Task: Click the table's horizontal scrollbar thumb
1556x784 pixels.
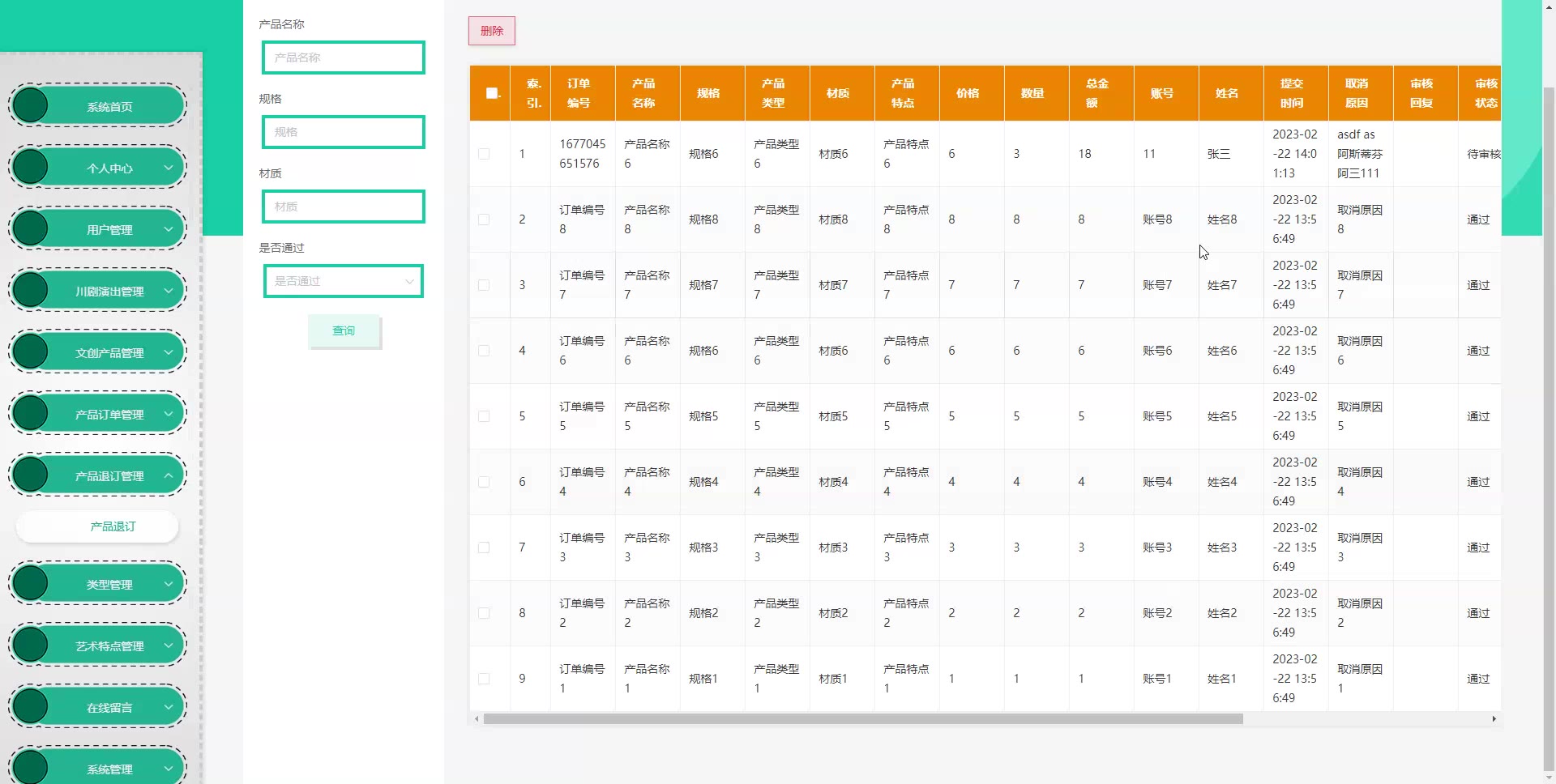Action: (x=863, y=719)
